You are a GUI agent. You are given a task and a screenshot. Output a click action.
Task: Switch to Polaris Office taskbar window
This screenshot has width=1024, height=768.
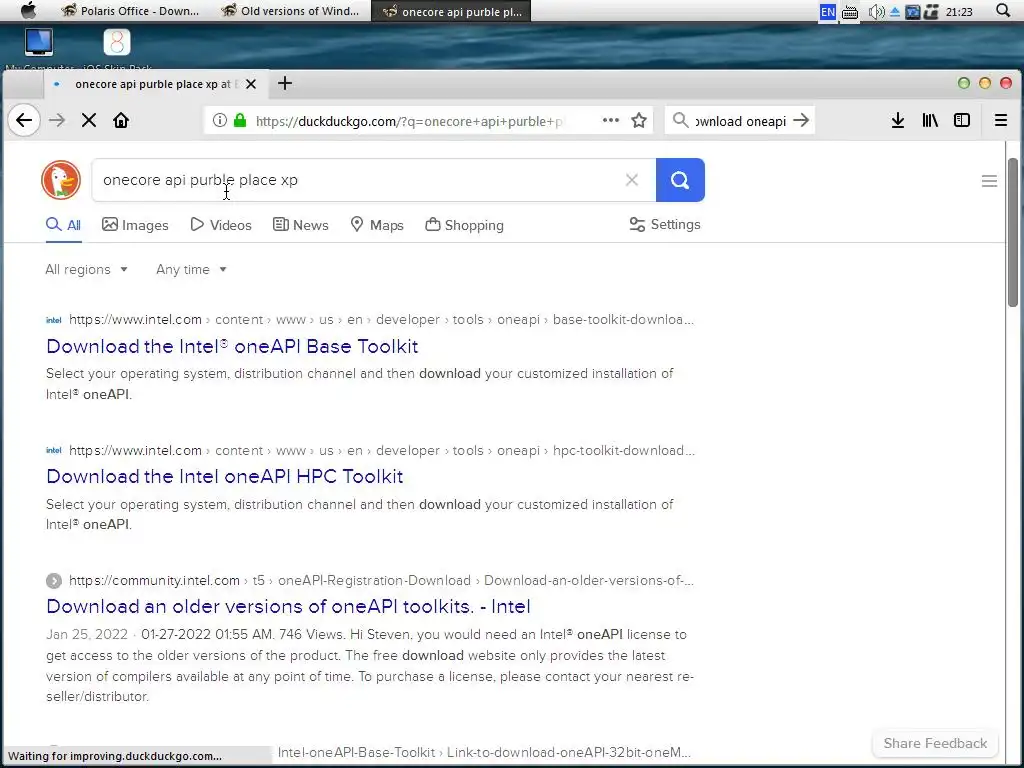(x=130, y=11)
